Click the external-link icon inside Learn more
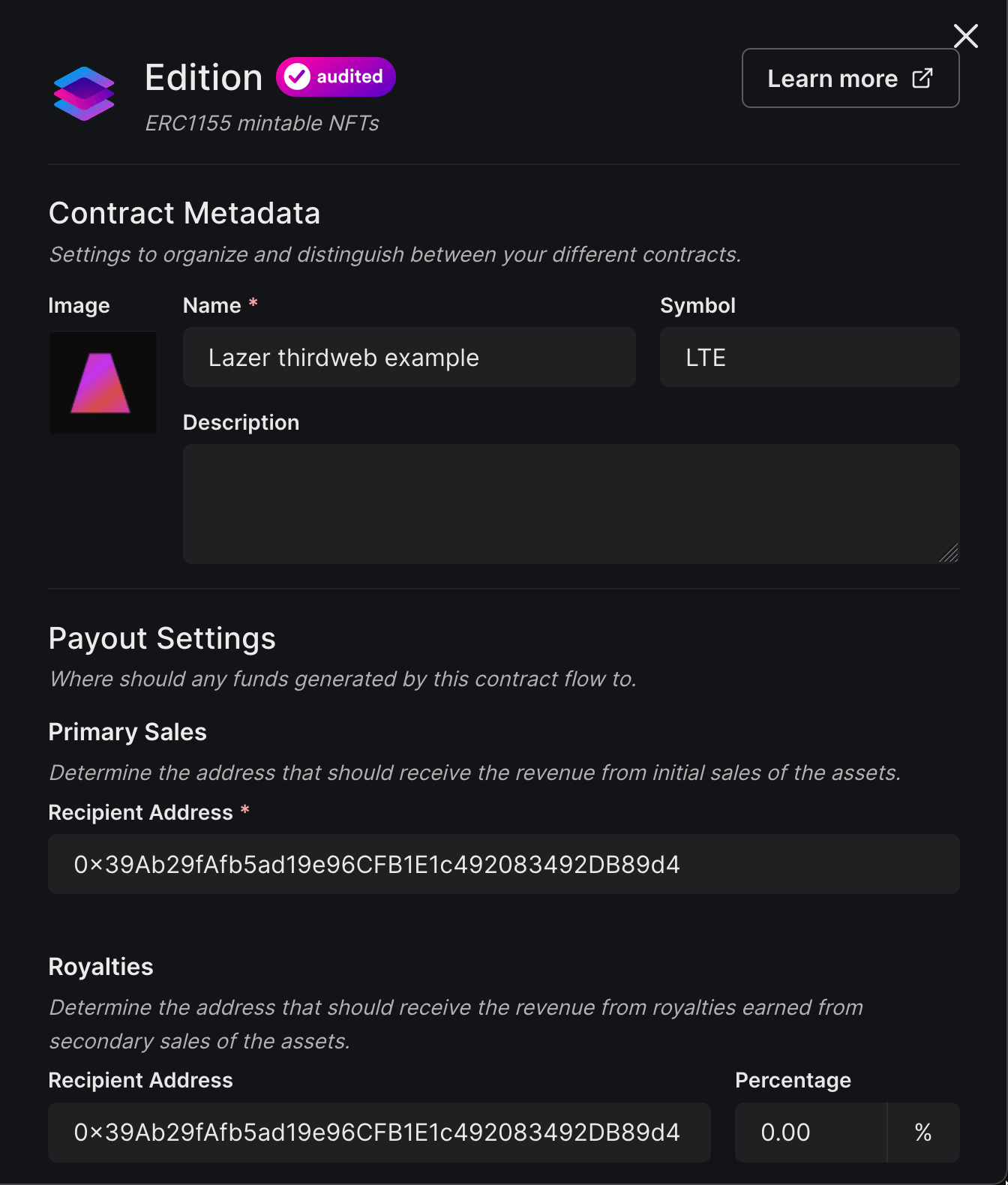Viewport: 1008px width, 1185px height. click(922, 77)
